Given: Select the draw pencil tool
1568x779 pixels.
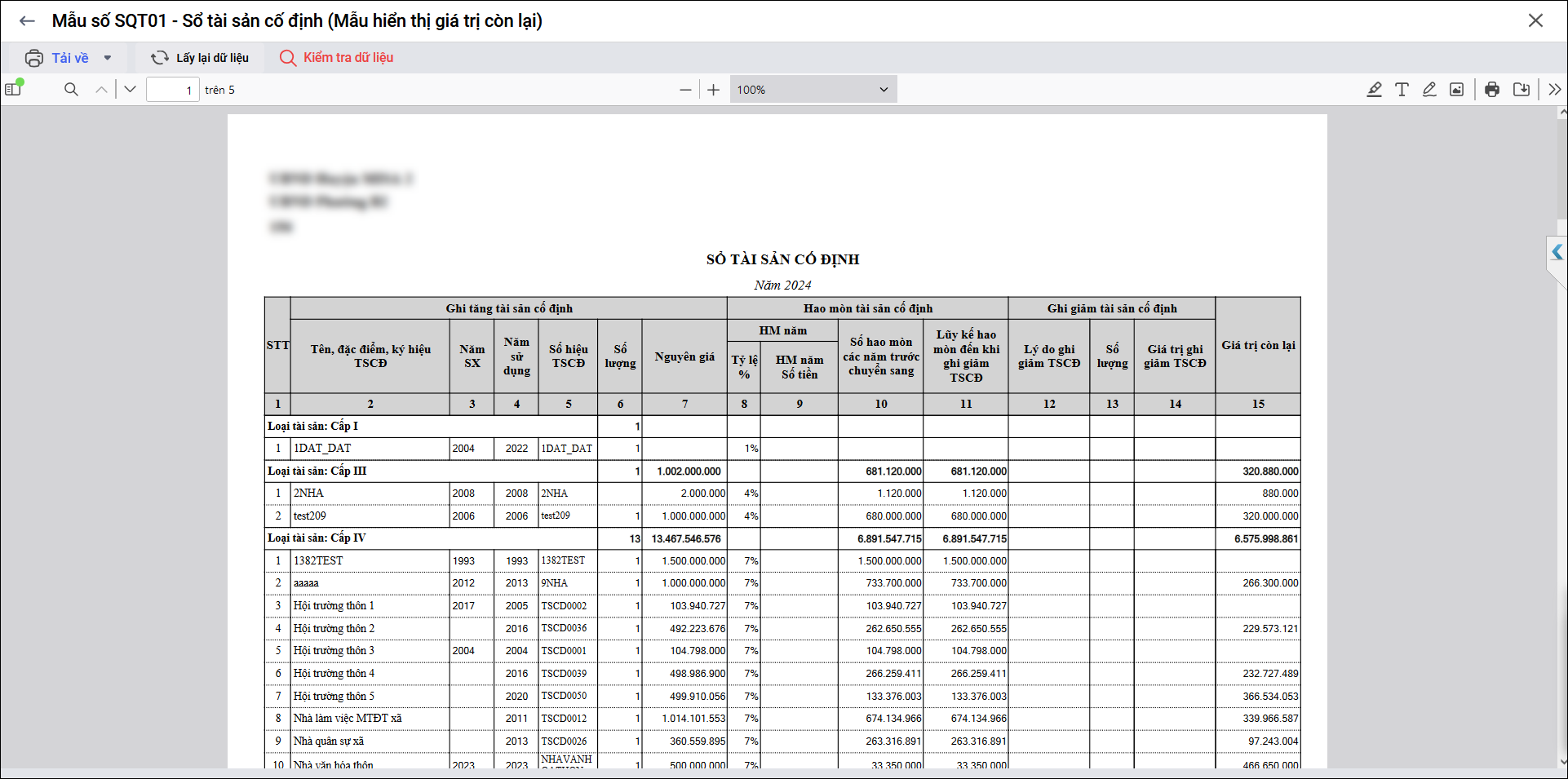Looking at the screenshot, I should 1429,90.
